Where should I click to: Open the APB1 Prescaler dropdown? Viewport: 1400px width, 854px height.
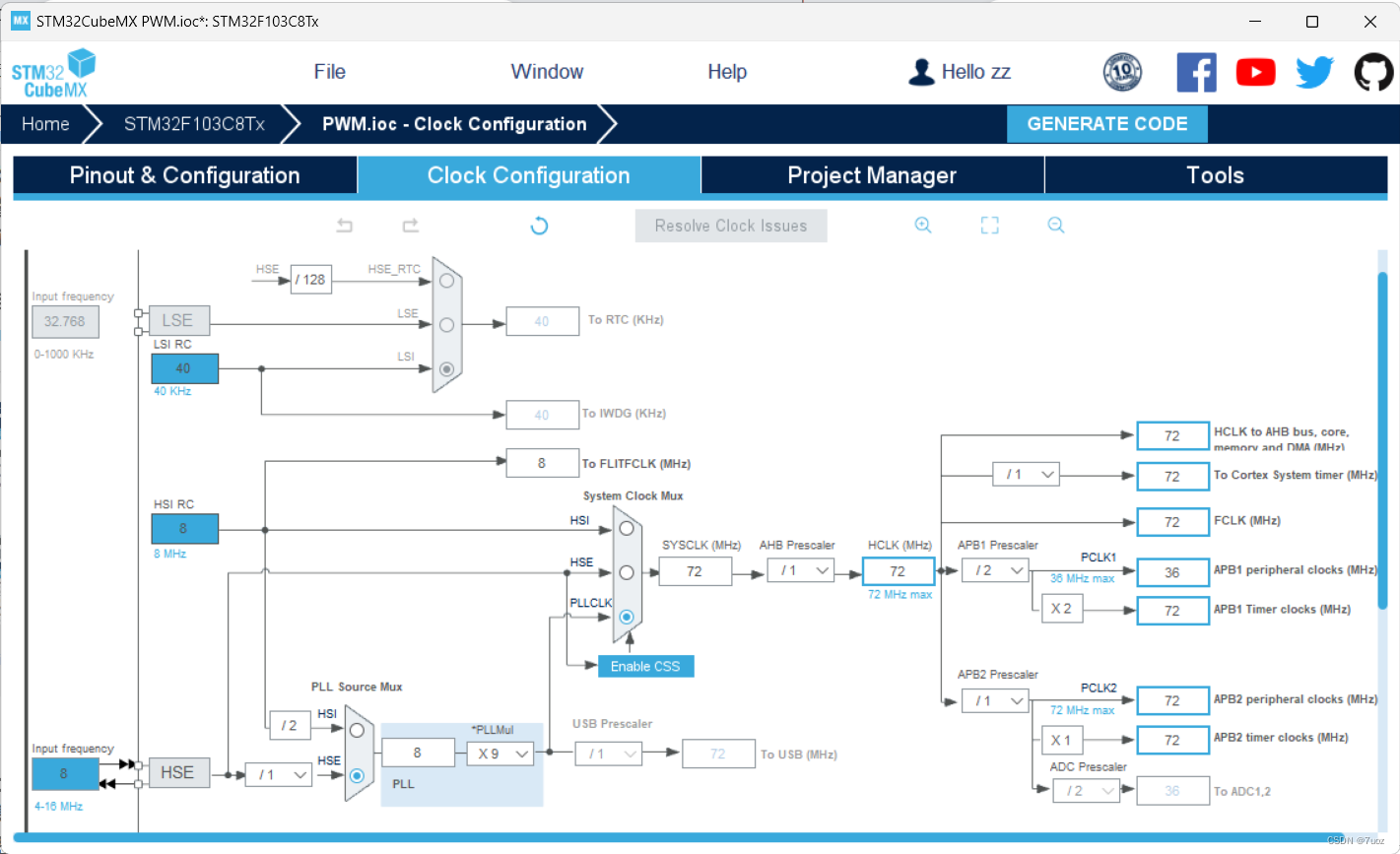996,569
